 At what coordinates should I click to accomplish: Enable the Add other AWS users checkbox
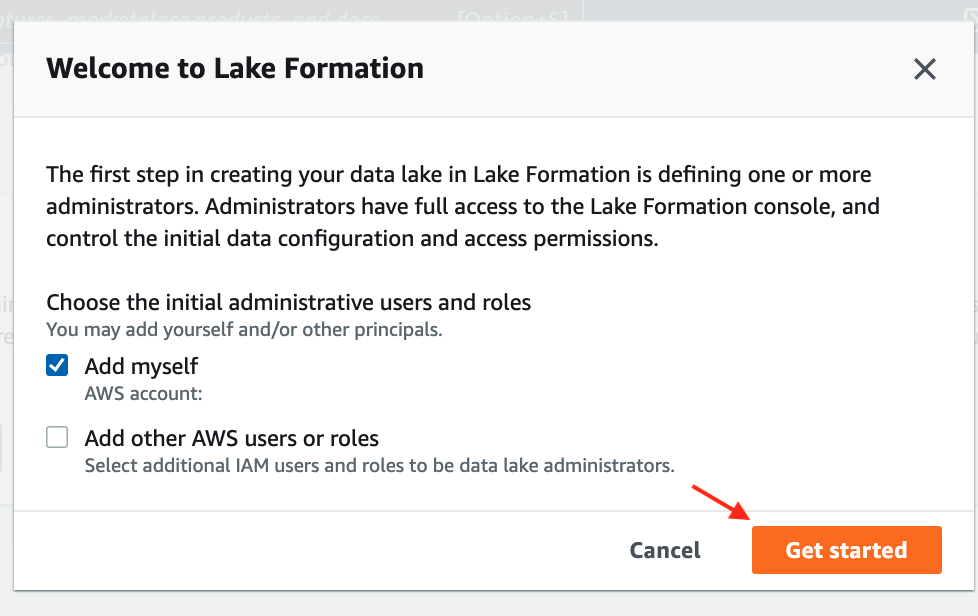click(x=57, y=437)
